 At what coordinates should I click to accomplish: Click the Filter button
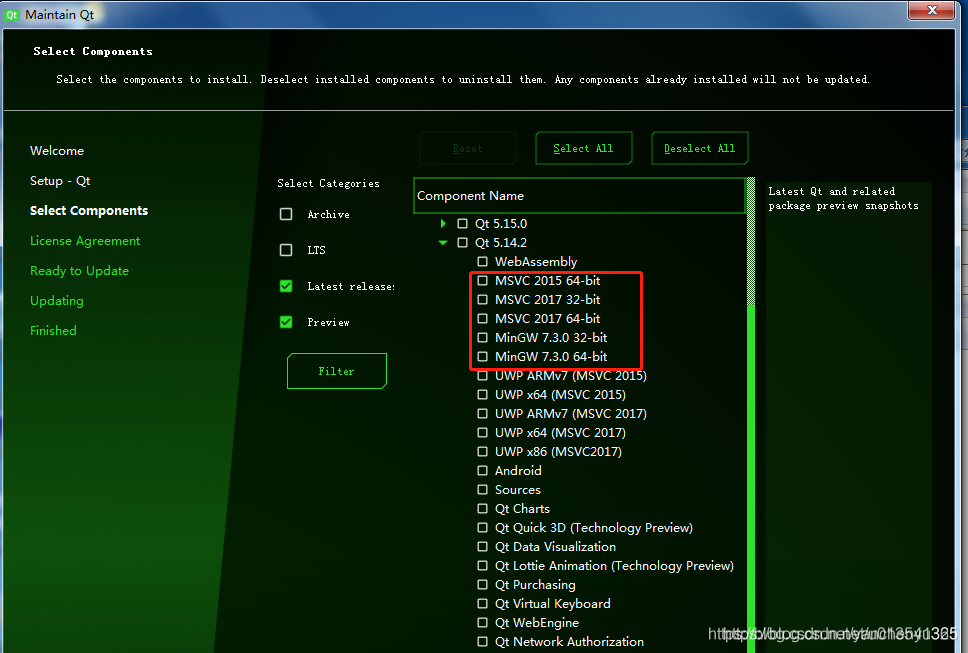tap(336, 371)
